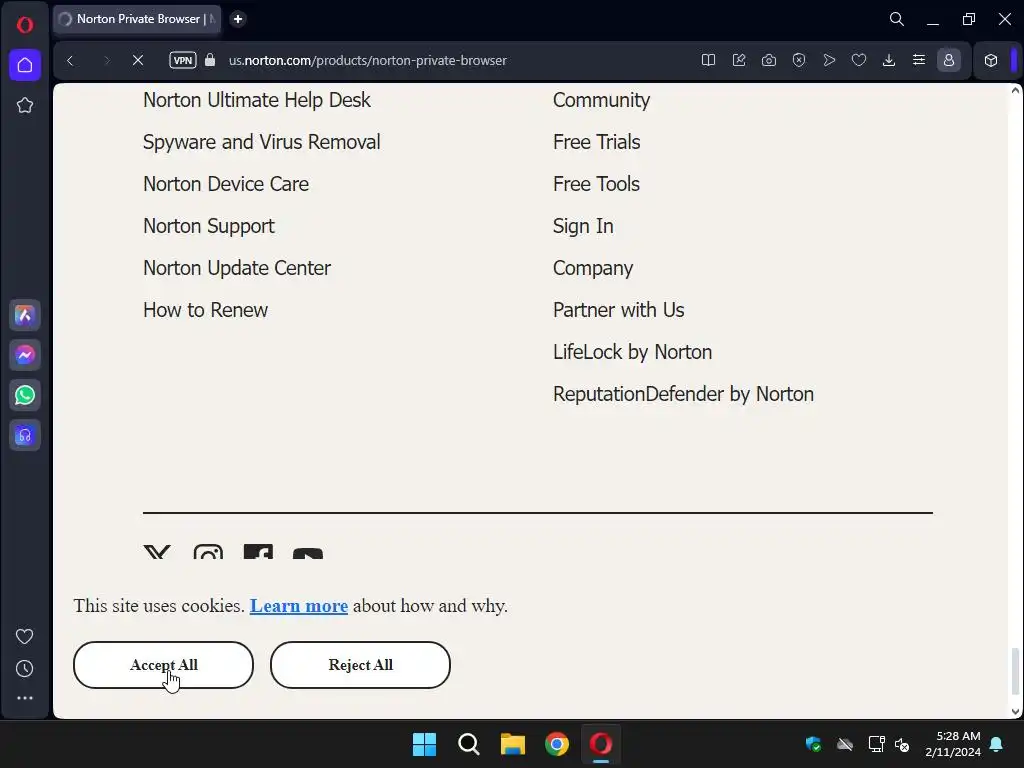Open a new tab
Viewport: 1024px width, 768px height.
click(x=238, y=19)
